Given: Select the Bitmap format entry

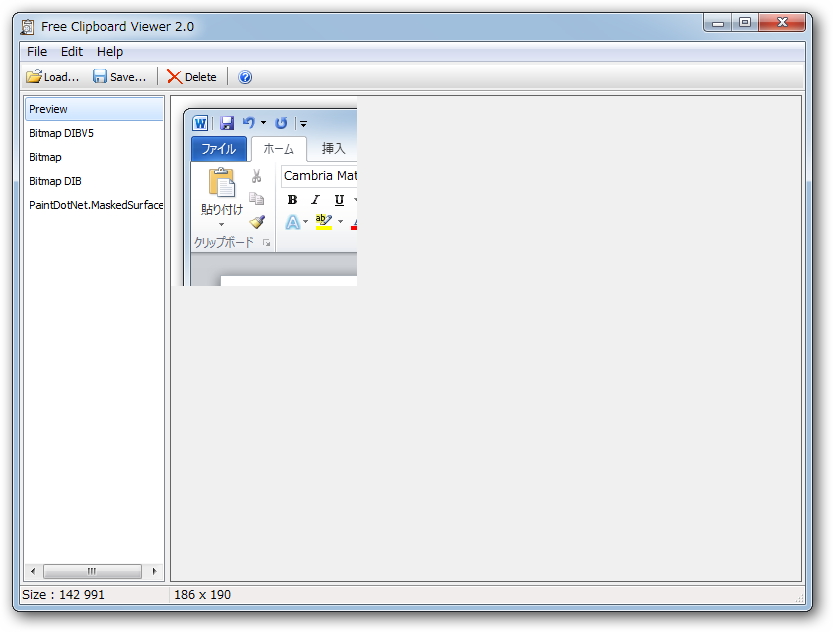Looking at the screenshot, I should [x=45, y=157].
